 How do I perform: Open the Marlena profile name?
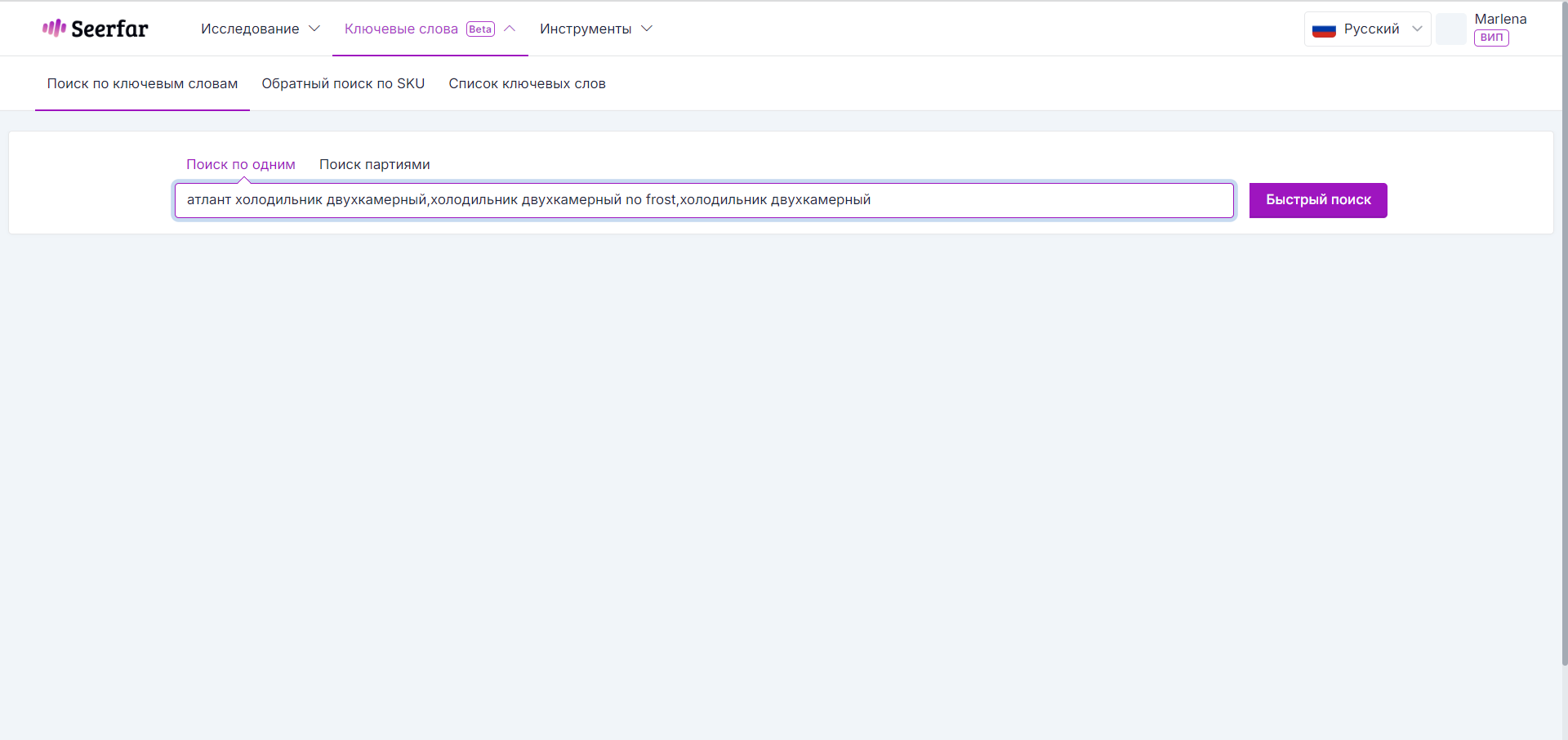click(x=1500, y=19)
